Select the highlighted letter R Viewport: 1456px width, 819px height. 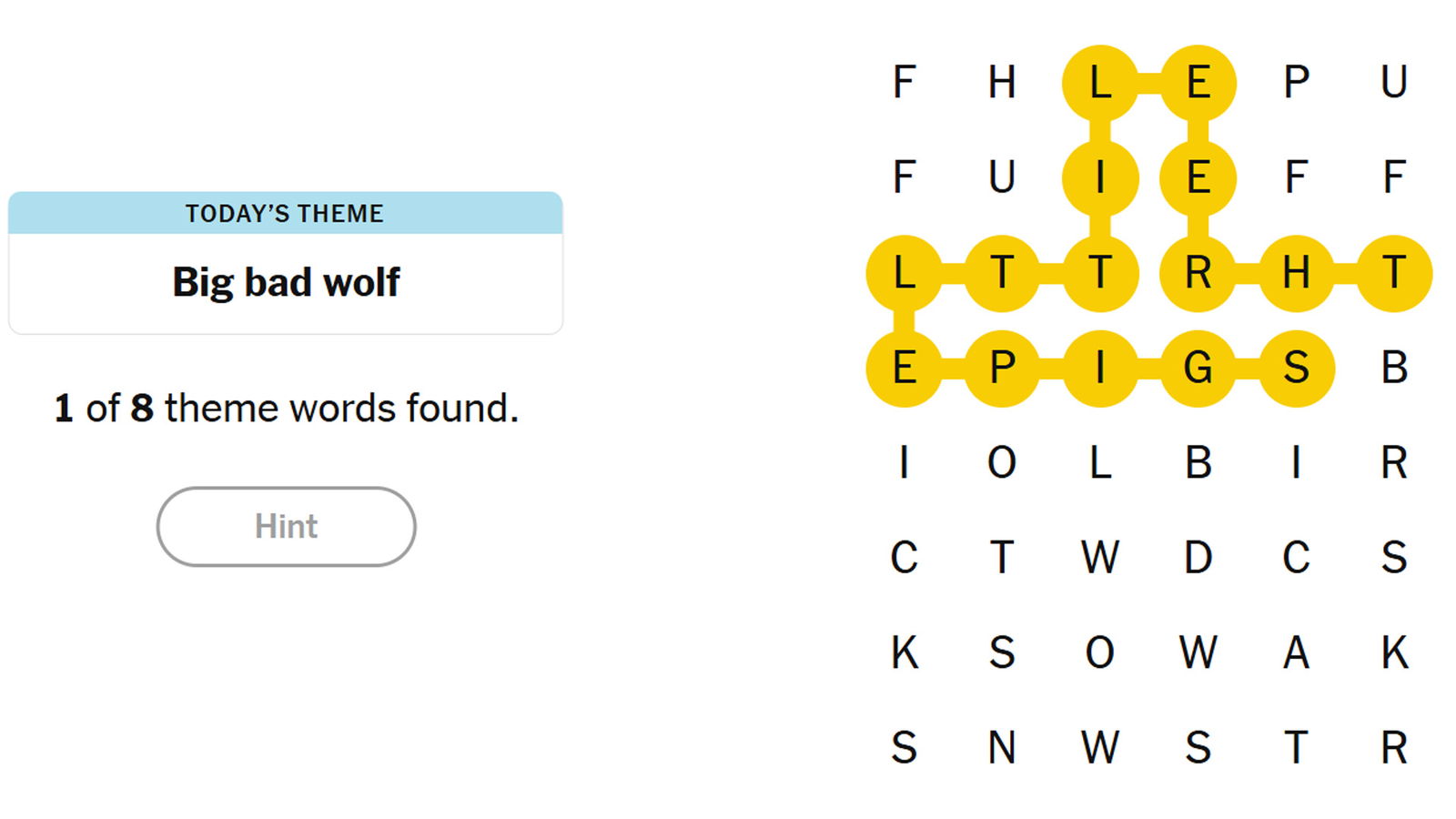coord(1198,273)
